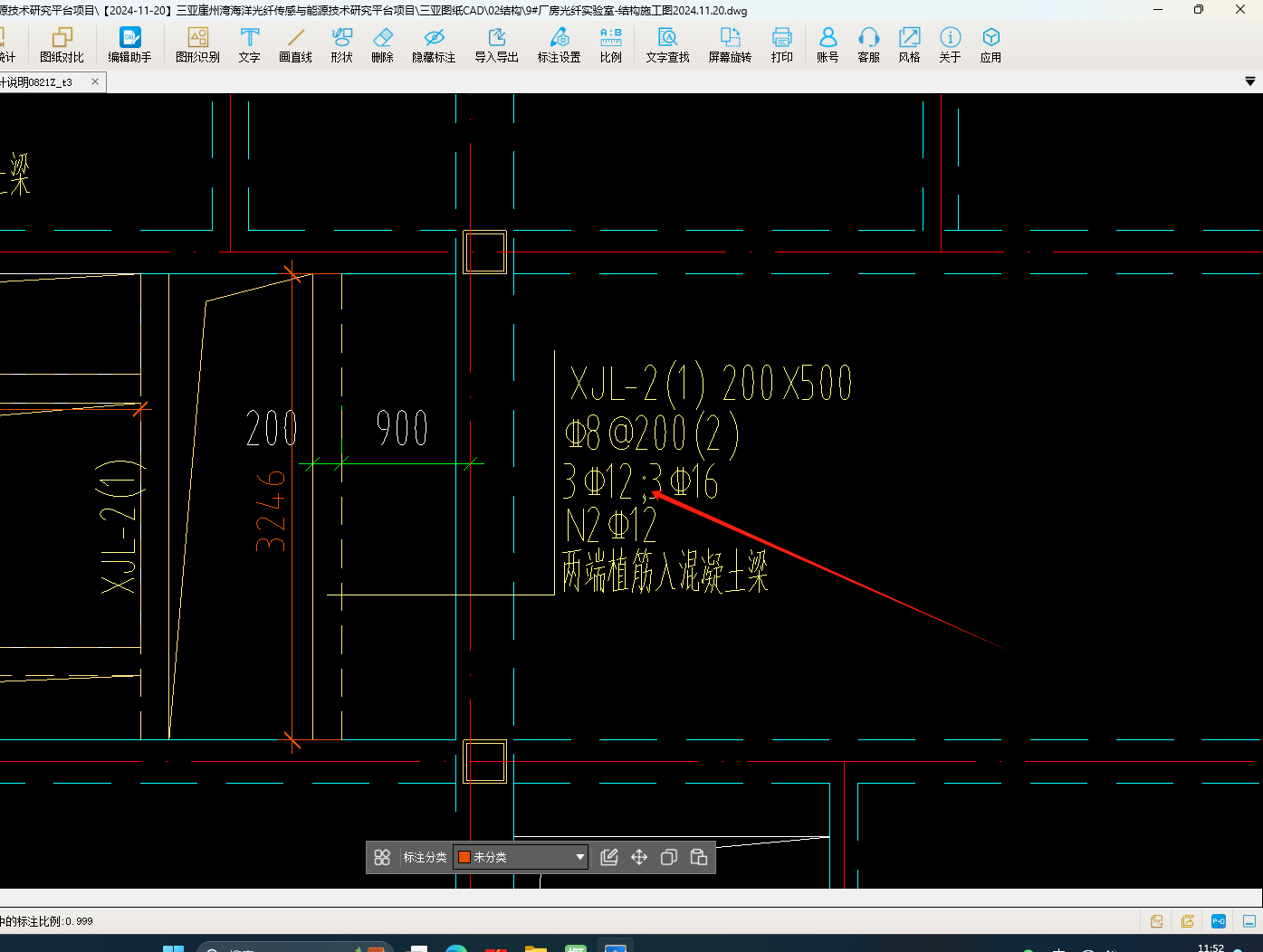Viewport: 1263px width, 952px height.
Task: Click the edit annotation pencil icon
Action: 609,857
